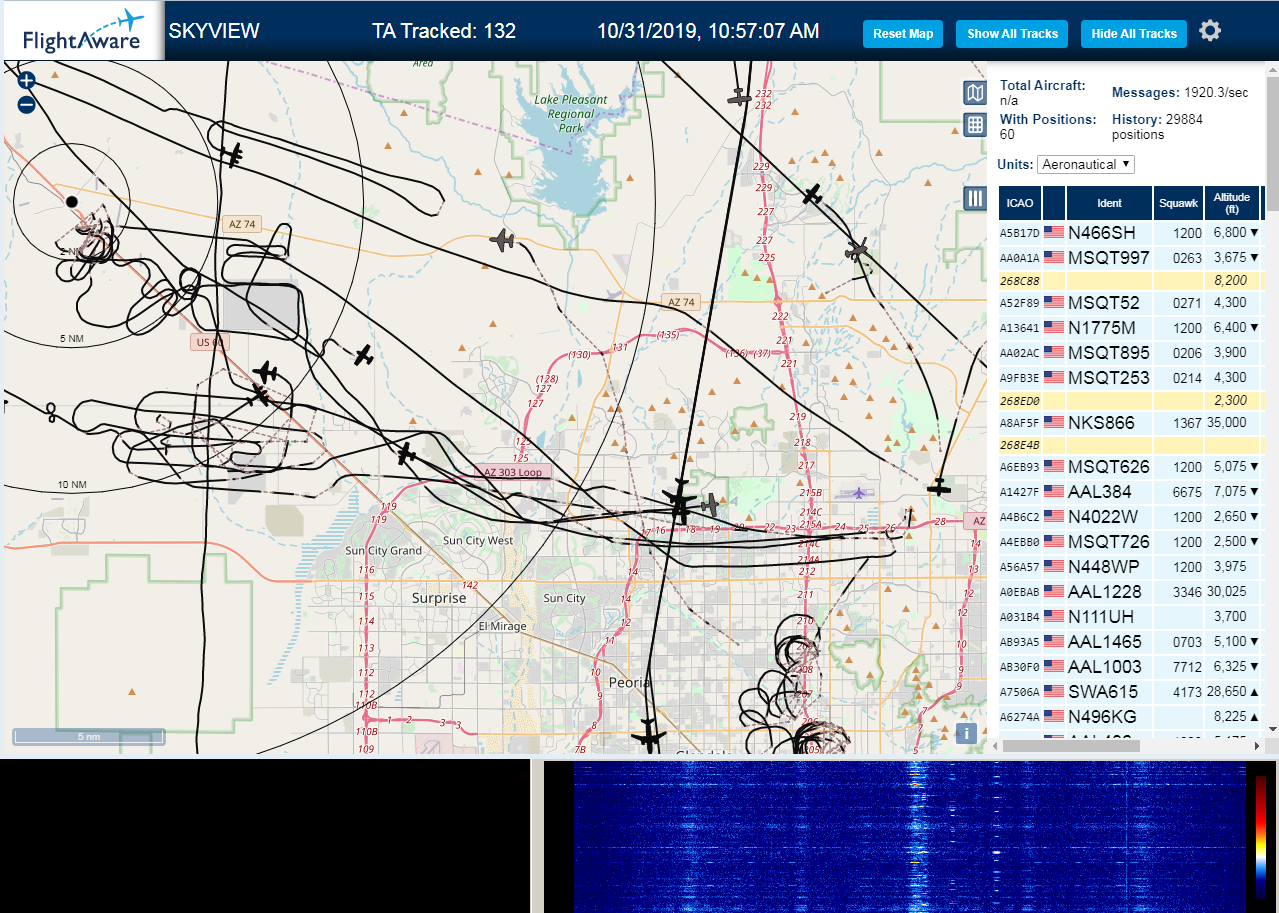The width and height of the screenshot is (1279, 913).
Task: Open the map attribution info icon
Action: pos(965,733)
